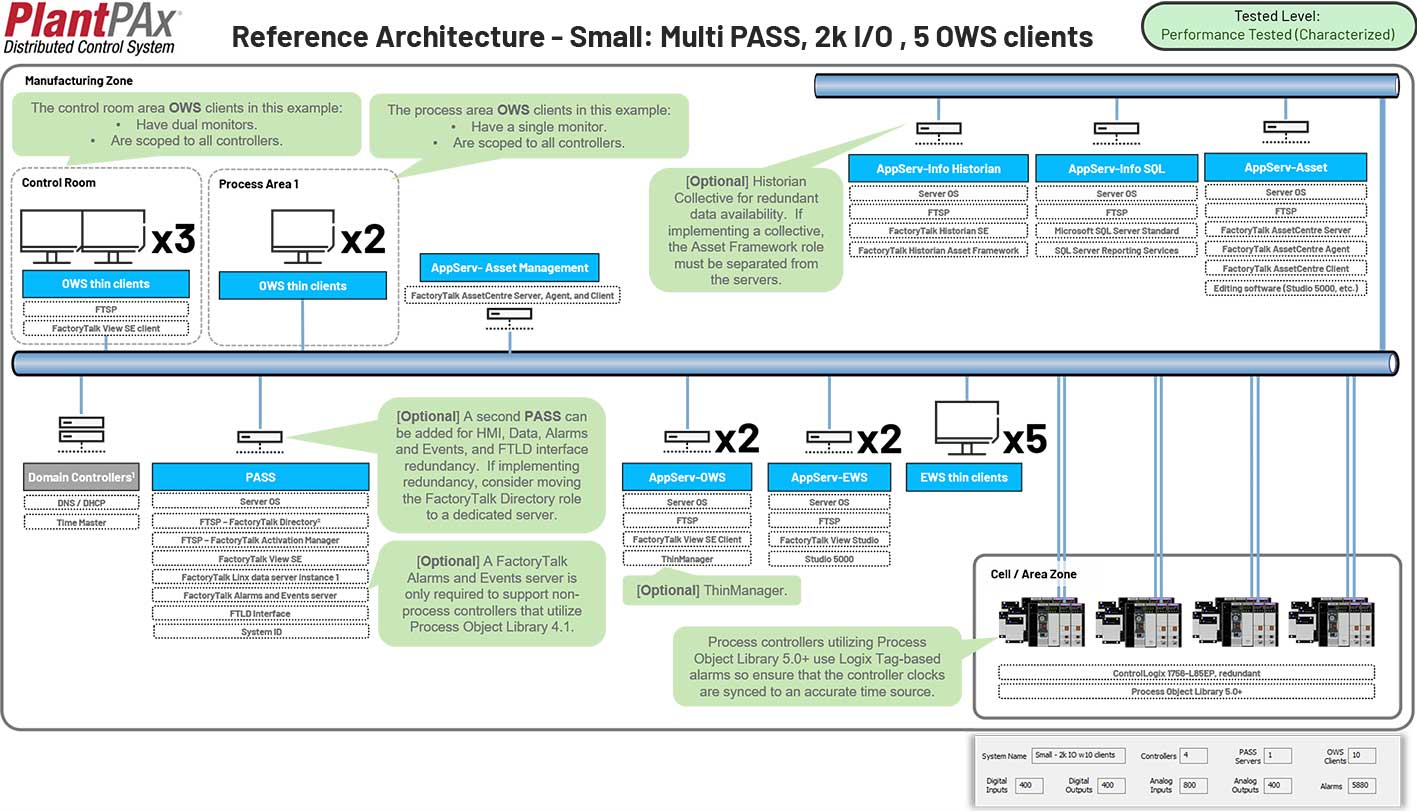Click the FactoryTalk Historian Asset Framework row
The height and width of the screenshot is (811, 1417).
tap(938, 250)
